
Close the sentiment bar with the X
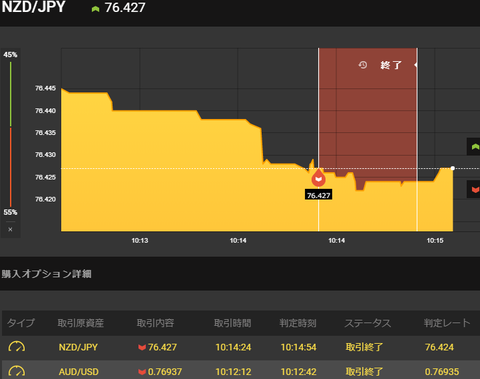pyautogui.click(x=10, y=229)
